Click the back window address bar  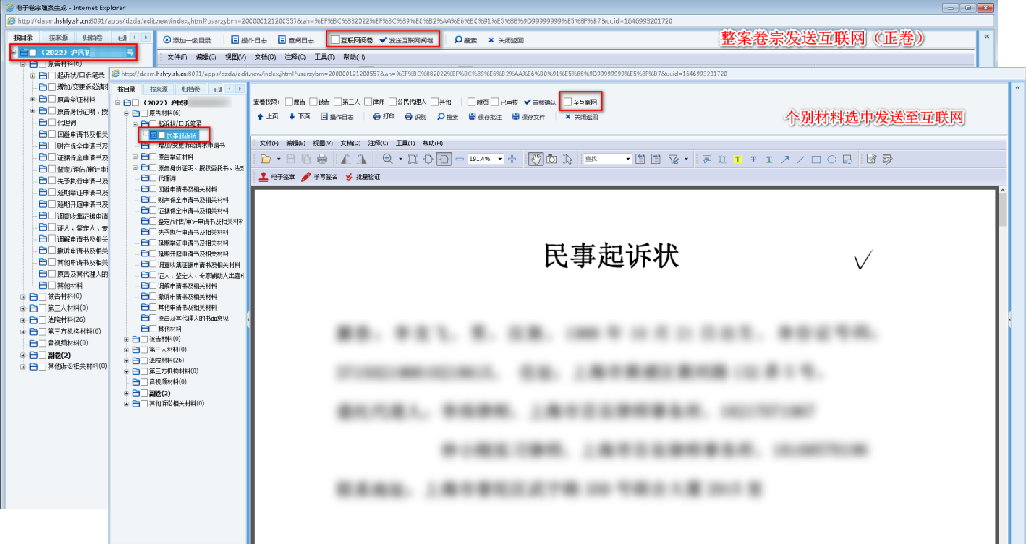[497, 22]
